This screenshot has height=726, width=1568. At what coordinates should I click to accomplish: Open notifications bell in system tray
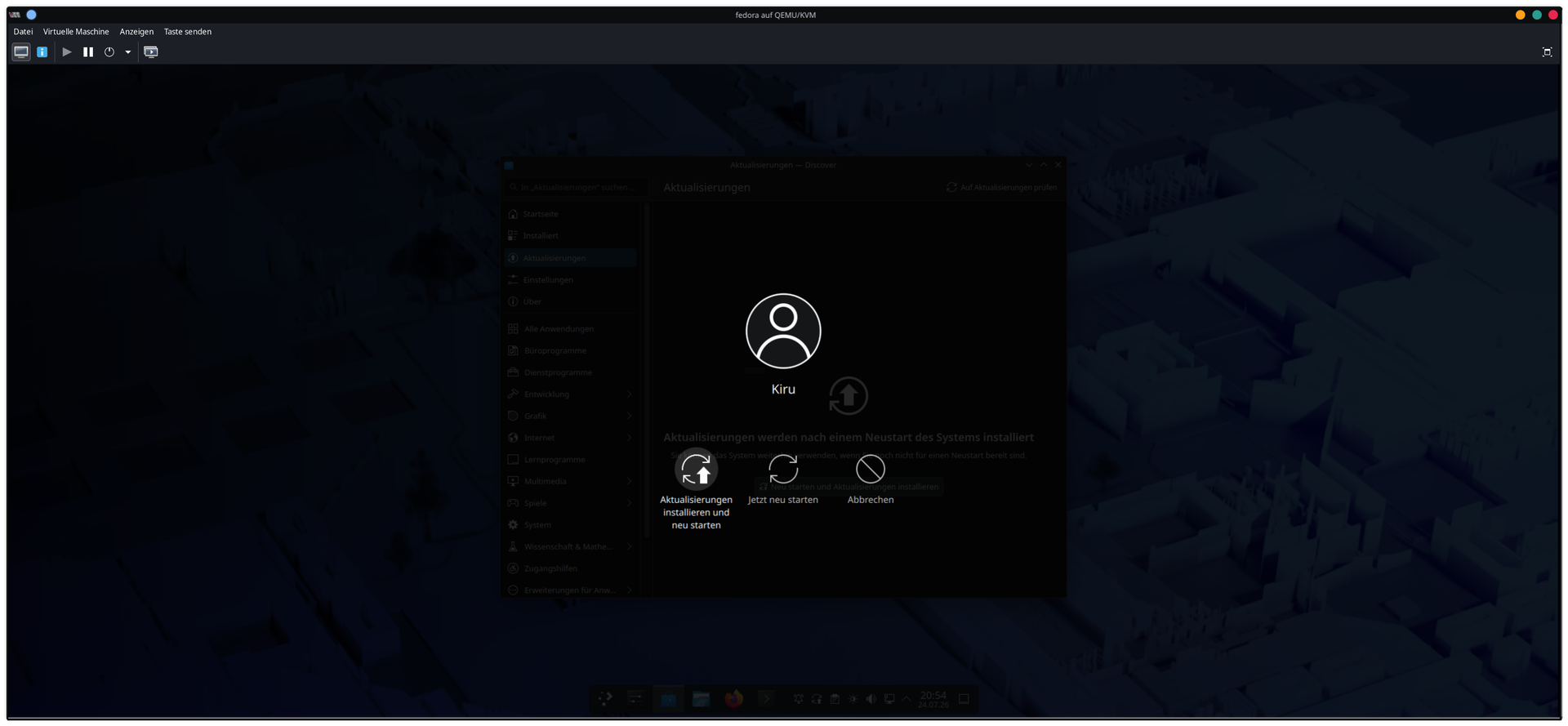pyautogui.click(x=799, y=699)
